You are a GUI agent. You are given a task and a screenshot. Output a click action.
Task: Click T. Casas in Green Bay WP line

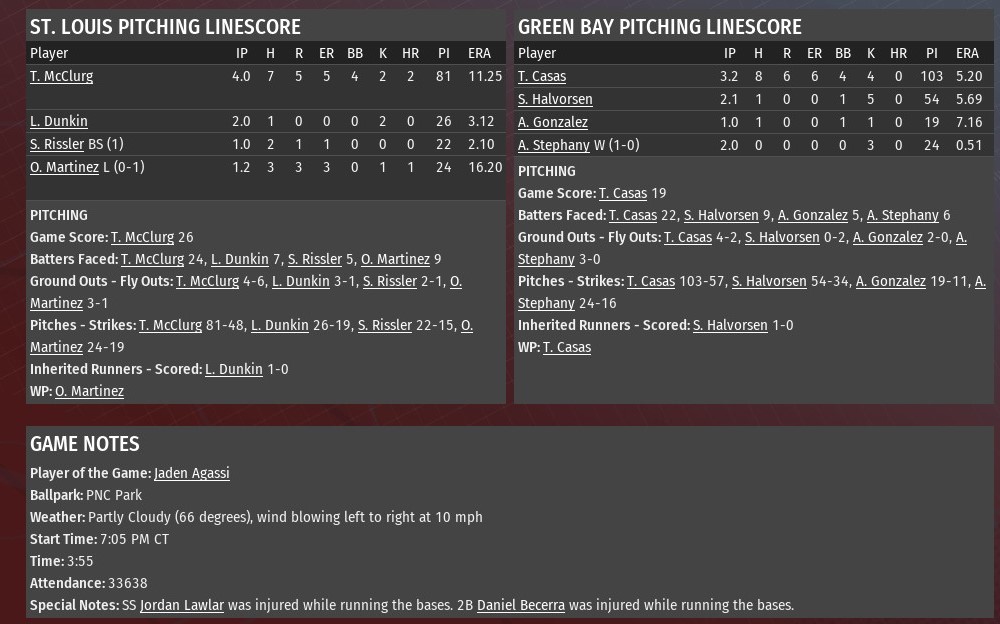[x=567, y=348]
